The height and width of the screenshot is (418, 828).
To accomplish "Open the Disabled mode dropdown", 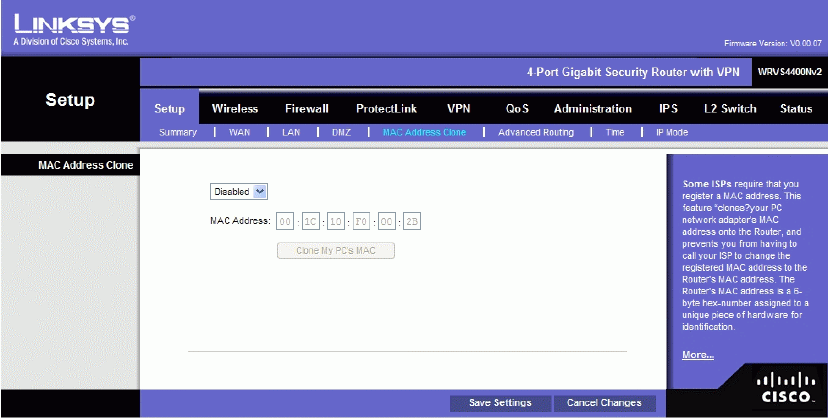I will point(239,192).
